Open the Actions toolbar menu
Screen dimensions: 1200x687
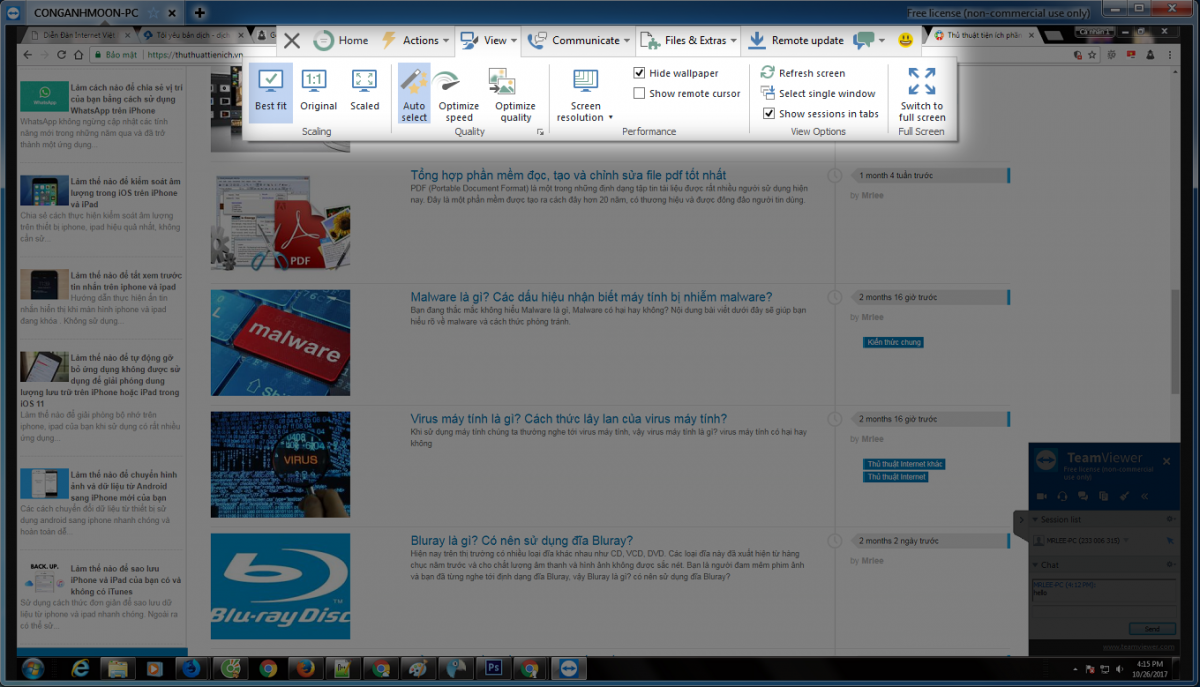click(x=411, y=41)
